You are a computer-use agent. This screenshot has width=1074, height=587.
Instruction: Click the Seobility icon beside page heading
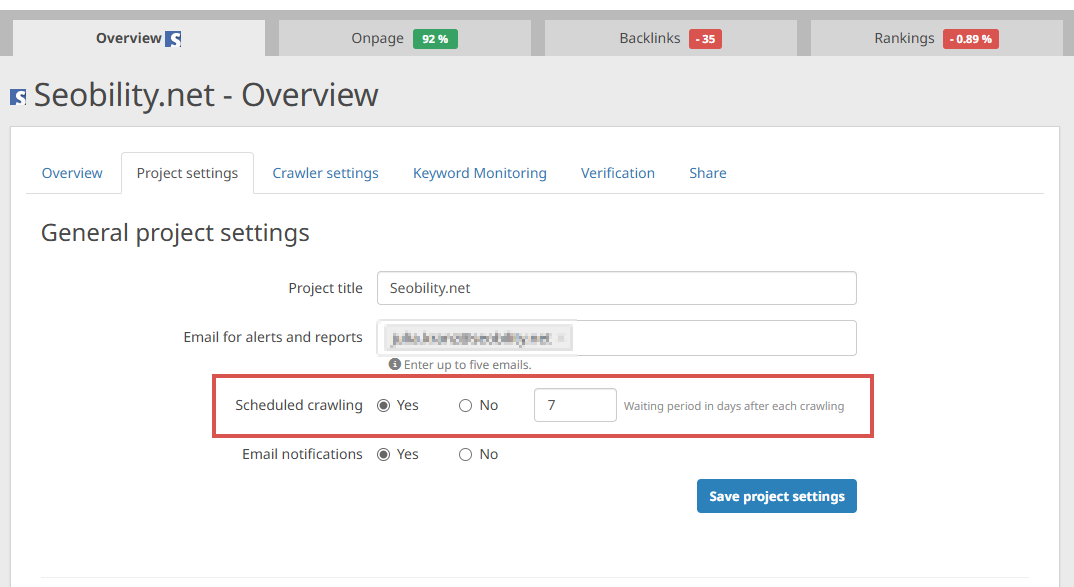click(18, 97)
